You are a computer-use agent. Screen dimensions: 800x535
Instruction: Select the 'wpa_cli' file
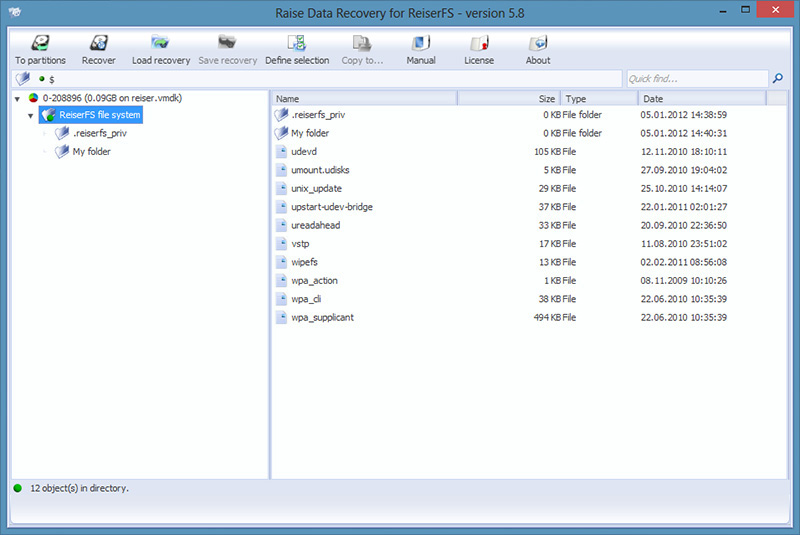tap(306, 299)
